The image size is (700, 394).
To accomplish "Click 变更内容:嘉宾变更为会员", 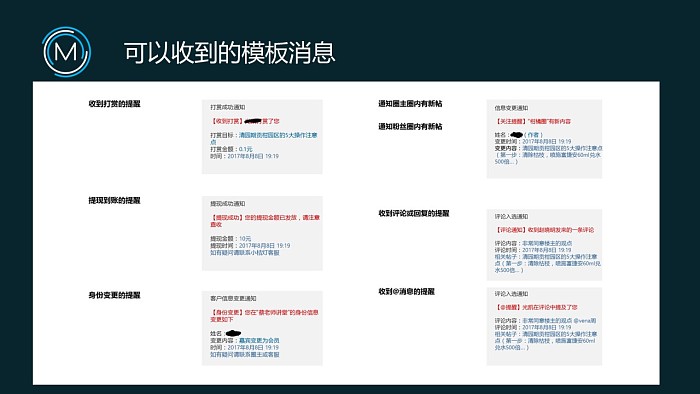I will point(245,340).
